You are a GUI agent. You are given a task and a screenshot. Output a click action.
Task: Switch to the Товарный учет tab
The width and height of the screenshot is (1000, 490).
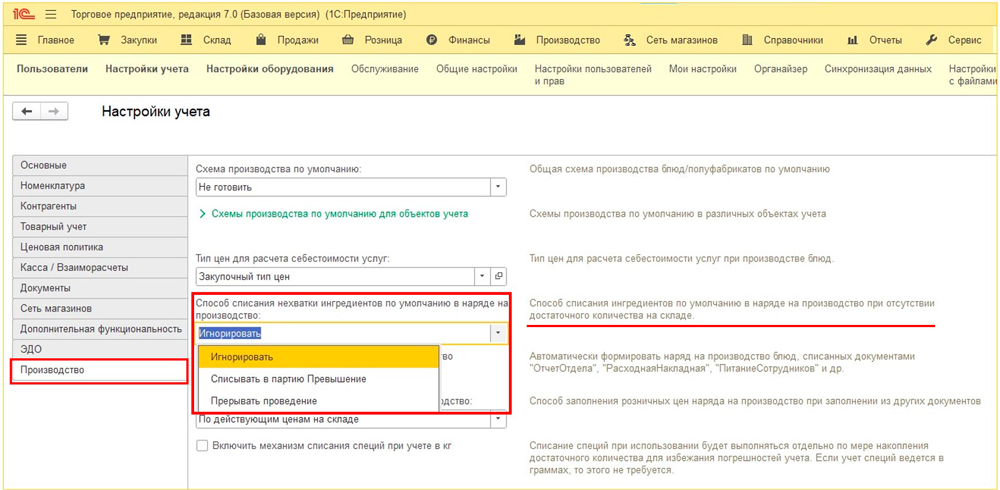click(53, 227)
